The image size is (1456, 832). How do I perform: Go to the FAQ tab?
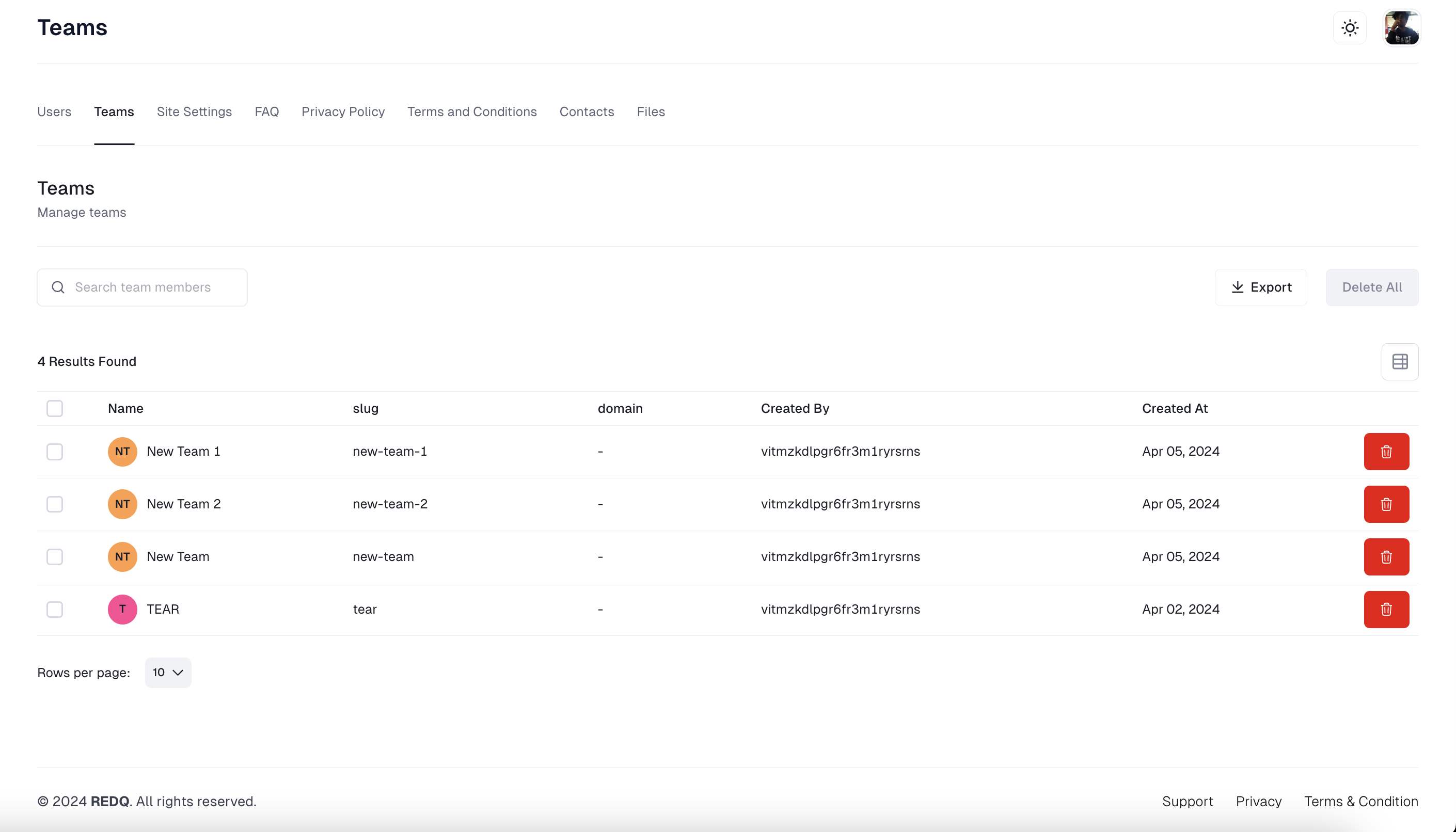point(267,111)
